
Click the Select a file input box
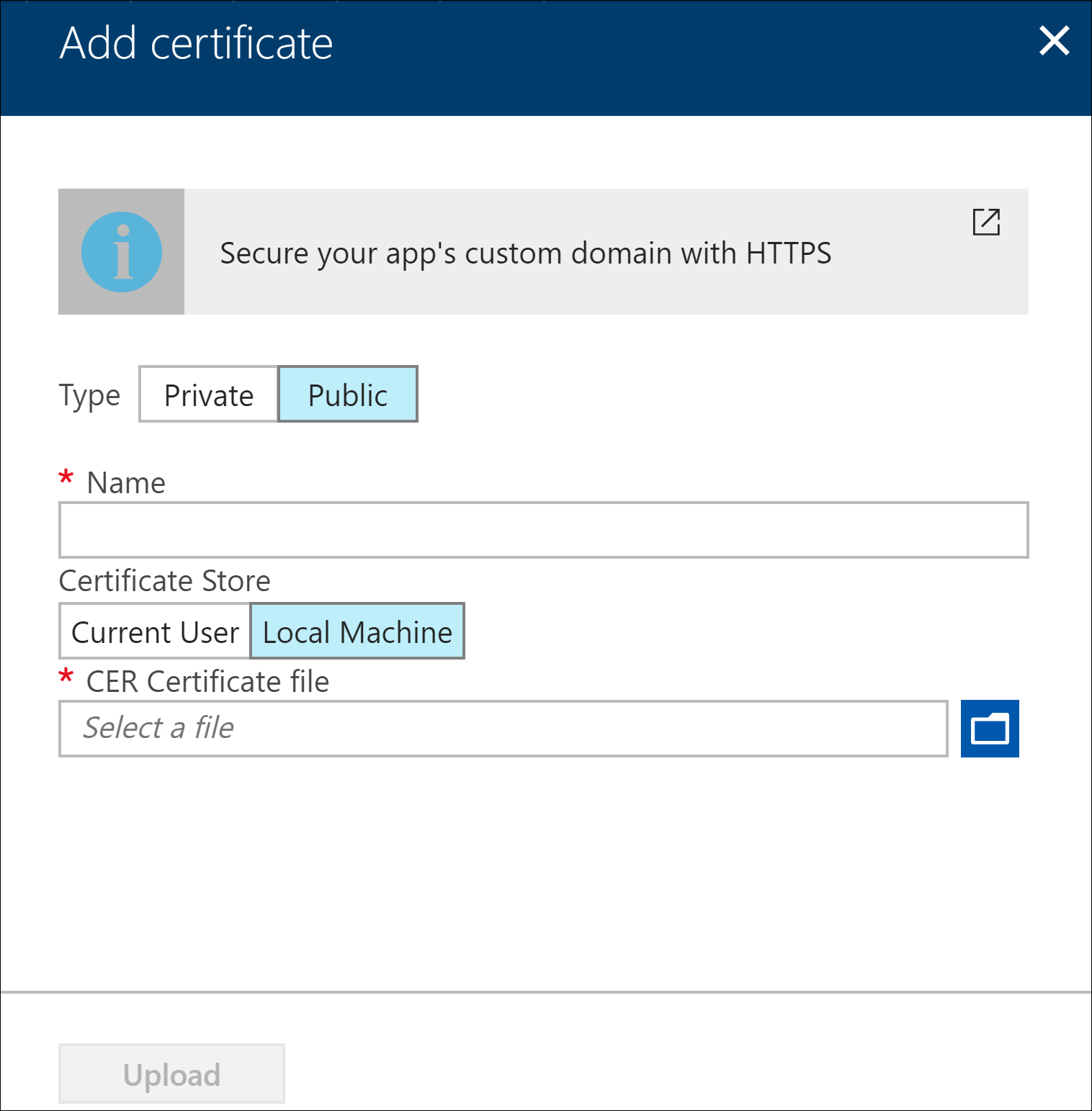(503, 729)
